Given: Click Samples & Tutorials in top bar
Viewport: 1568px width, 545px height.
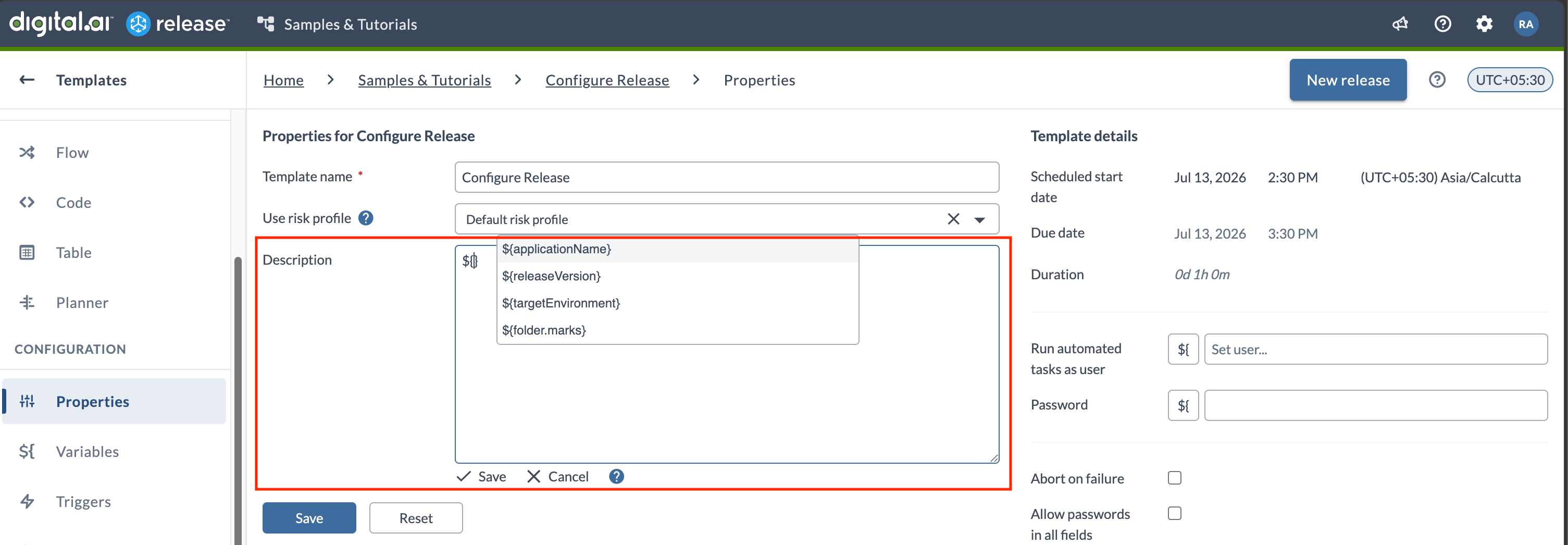Looking at the screenshot, I should tap(350, 24).
